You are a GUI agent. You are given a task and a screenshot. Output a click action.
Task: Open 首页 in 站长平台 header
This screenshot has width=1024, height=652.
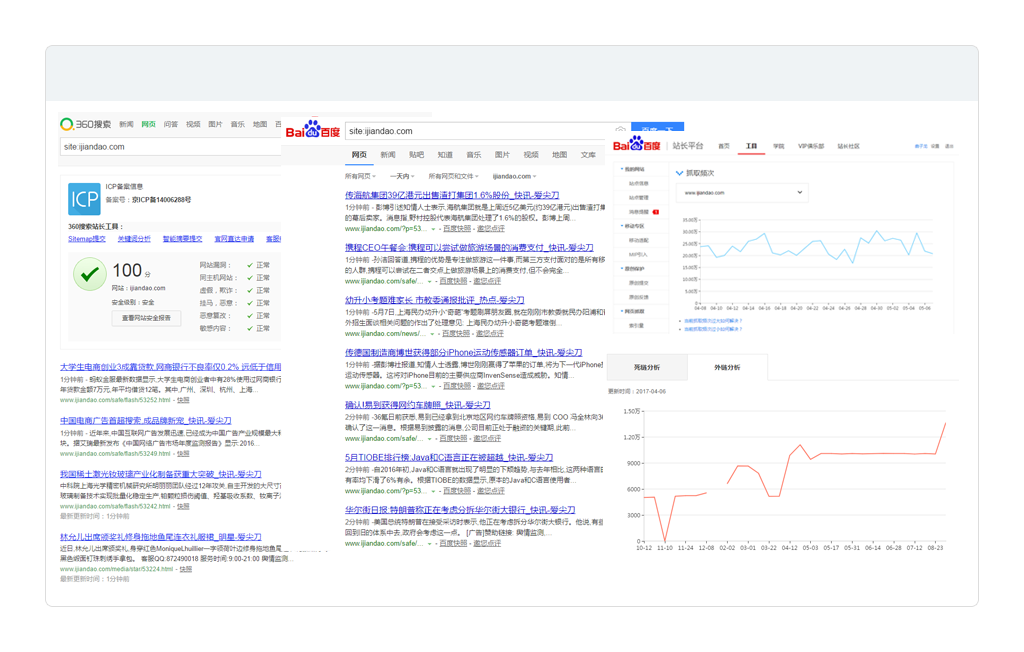(x=724, y=146)
